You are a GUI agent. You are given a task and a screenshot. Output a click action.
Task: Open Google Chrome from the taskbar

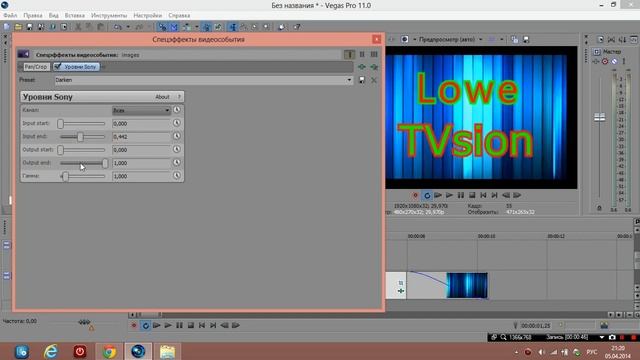[109, 351]
